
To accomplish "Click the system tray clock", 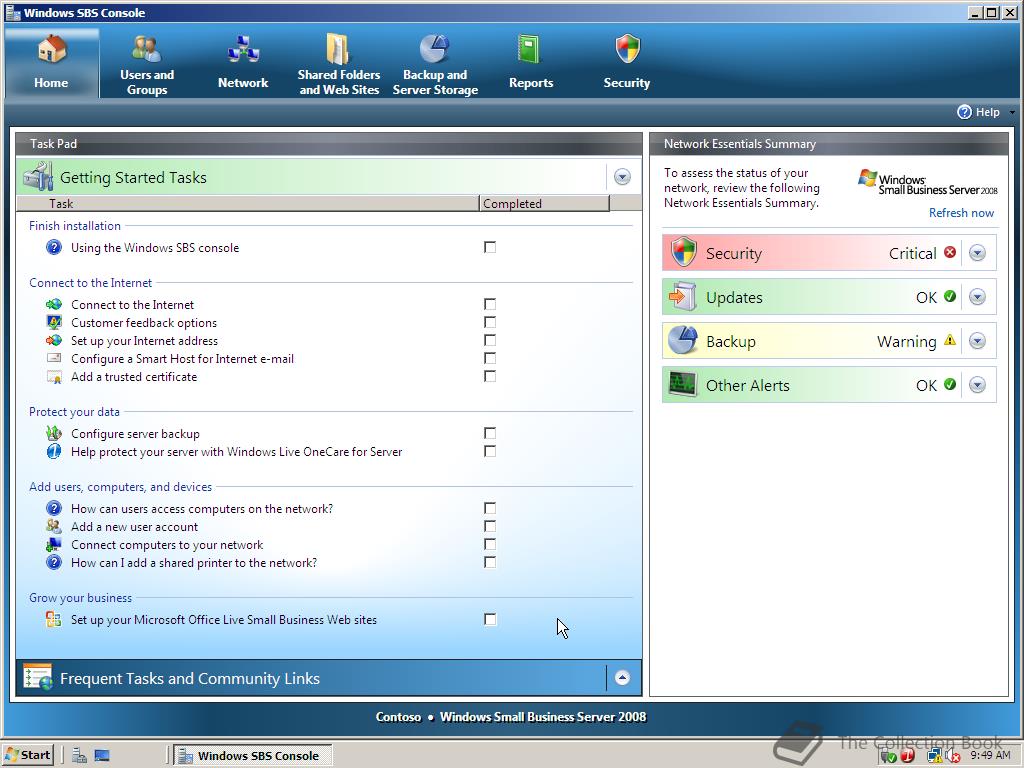I will [990, 755].
